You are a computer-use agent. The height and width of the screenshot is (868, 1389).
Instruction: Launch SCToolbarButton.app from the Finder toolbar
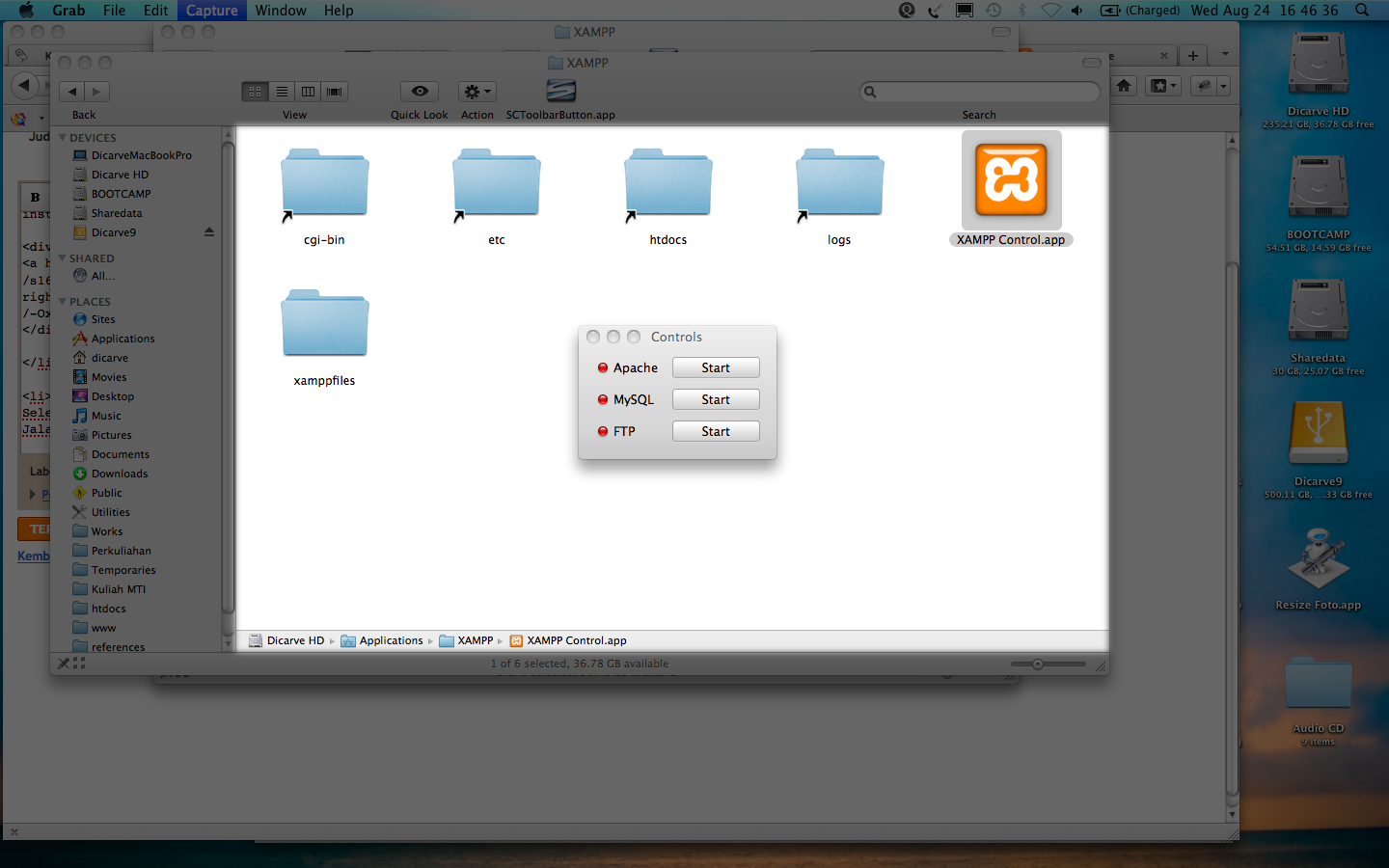(x=560, y=91)
